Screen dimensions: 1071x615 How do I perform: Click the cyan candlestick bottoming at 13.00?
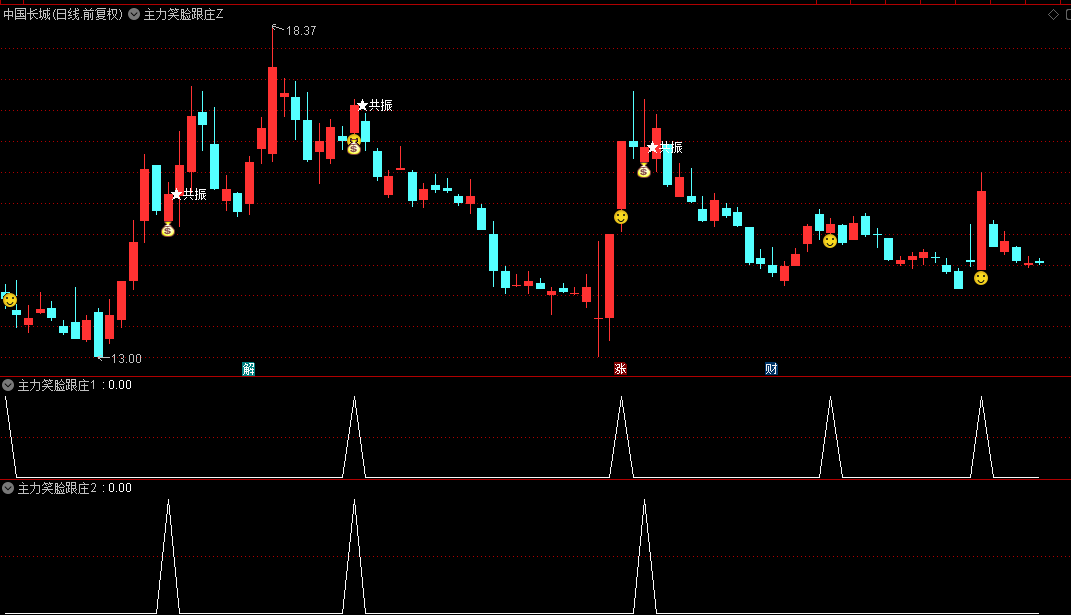click(x=98, y=334)
